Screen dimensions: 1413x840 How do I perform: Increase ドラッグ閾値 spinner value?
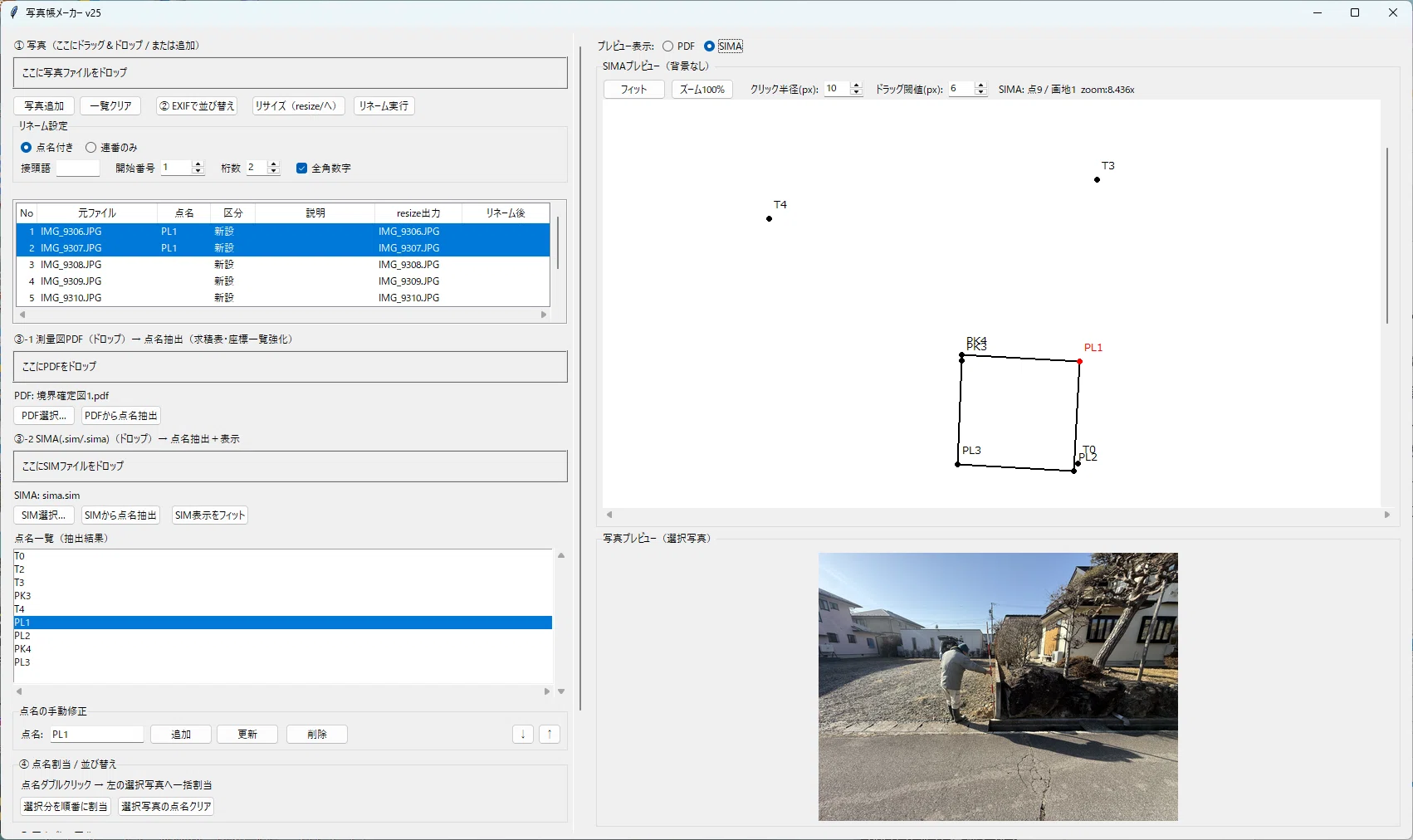pyautogui.click(x=980, y=85)
